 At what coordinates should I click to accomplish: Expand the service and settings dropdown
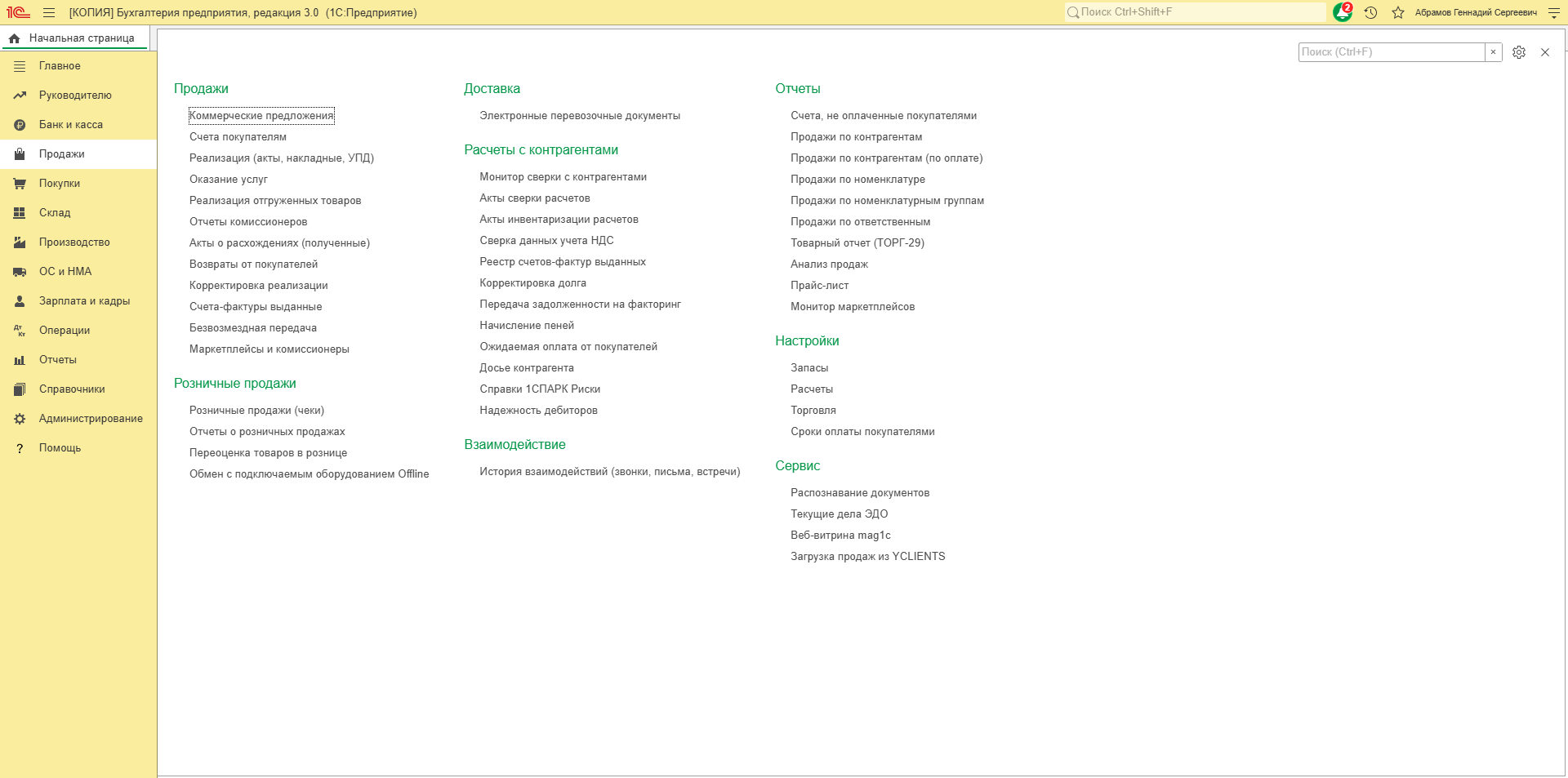[1553, 13]
